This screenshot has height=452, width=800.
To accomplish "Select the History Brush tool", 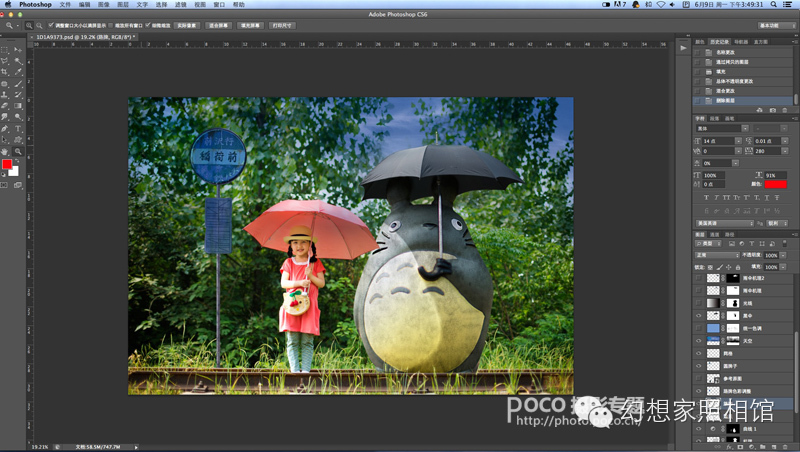I will (x=18, y=95).
